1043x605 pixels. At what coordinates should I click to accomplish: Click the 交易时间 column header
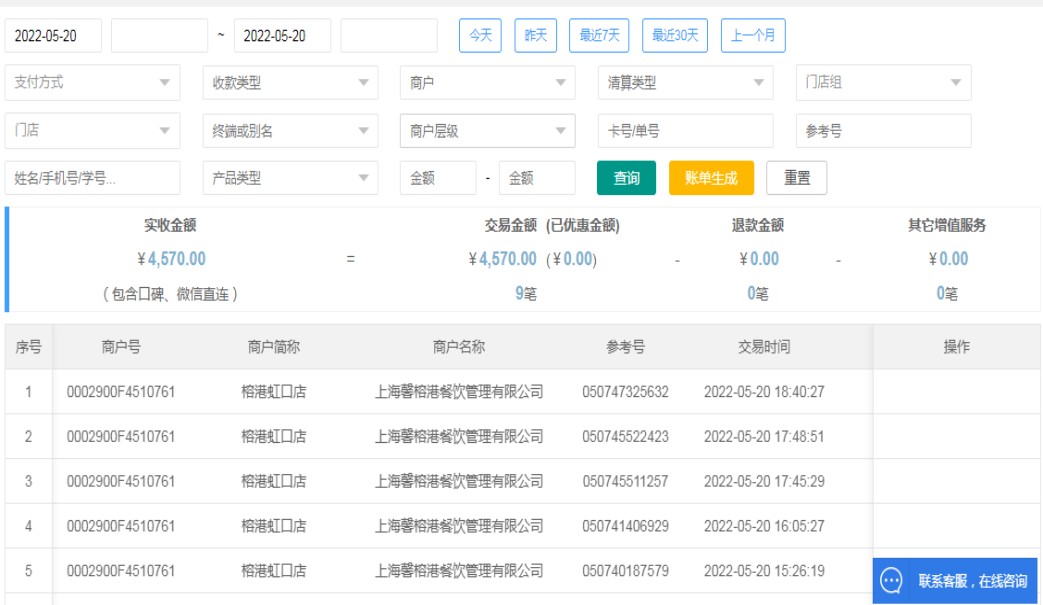[764, 347]
